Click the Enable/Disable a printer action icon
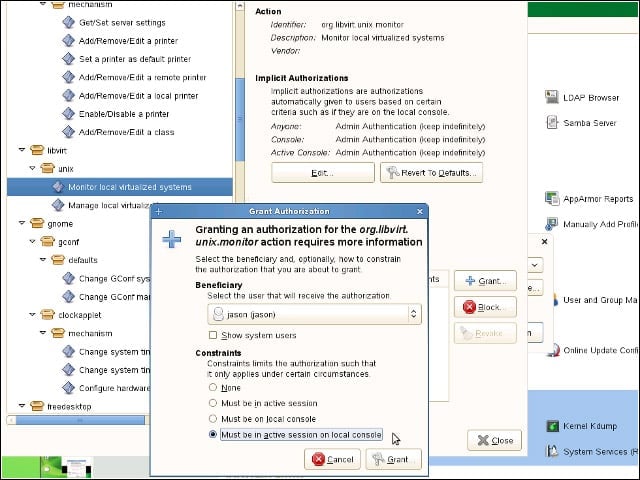Screen dimensions: 640x480 (68, 114)
